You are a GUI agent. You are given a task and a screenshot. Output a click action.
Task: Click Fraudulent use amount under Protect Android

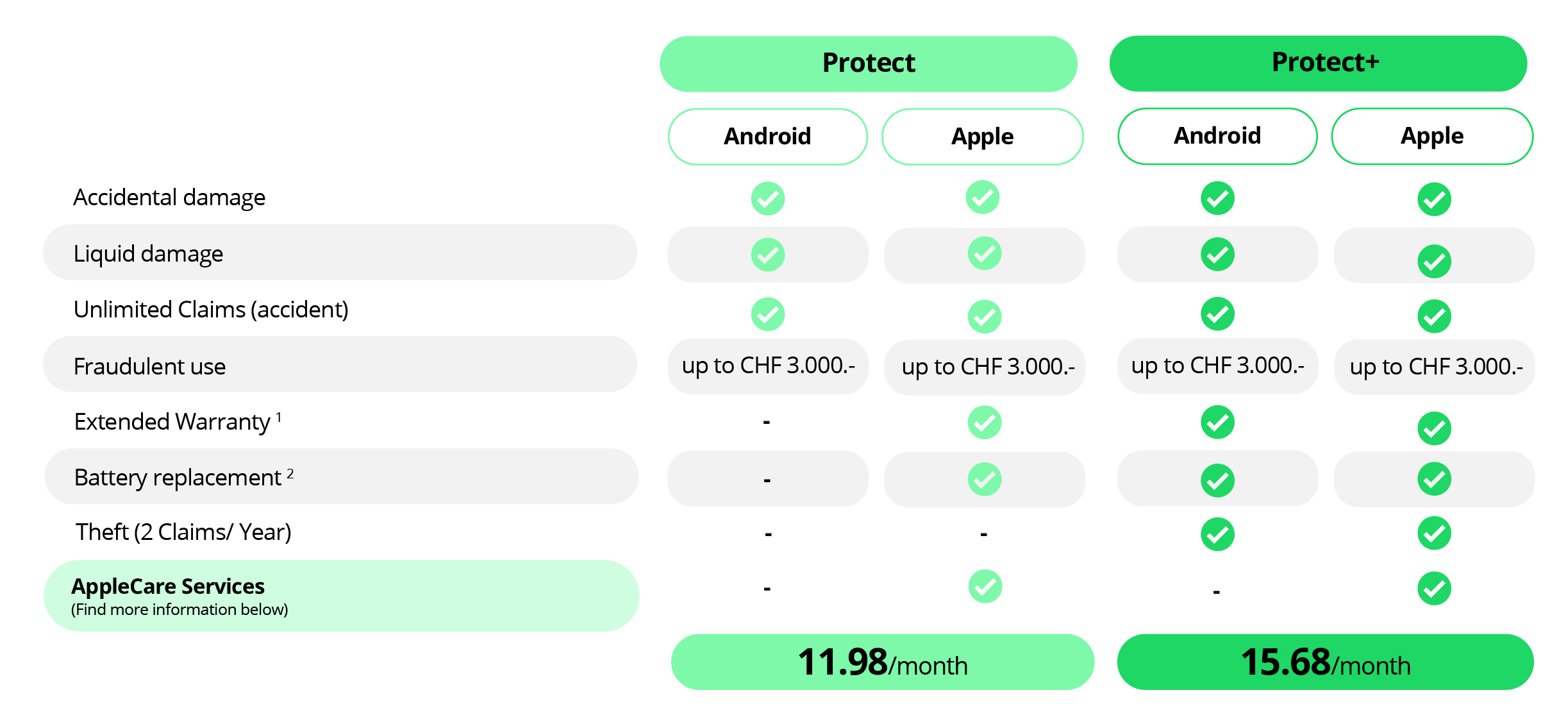click(x=767, y=366)
